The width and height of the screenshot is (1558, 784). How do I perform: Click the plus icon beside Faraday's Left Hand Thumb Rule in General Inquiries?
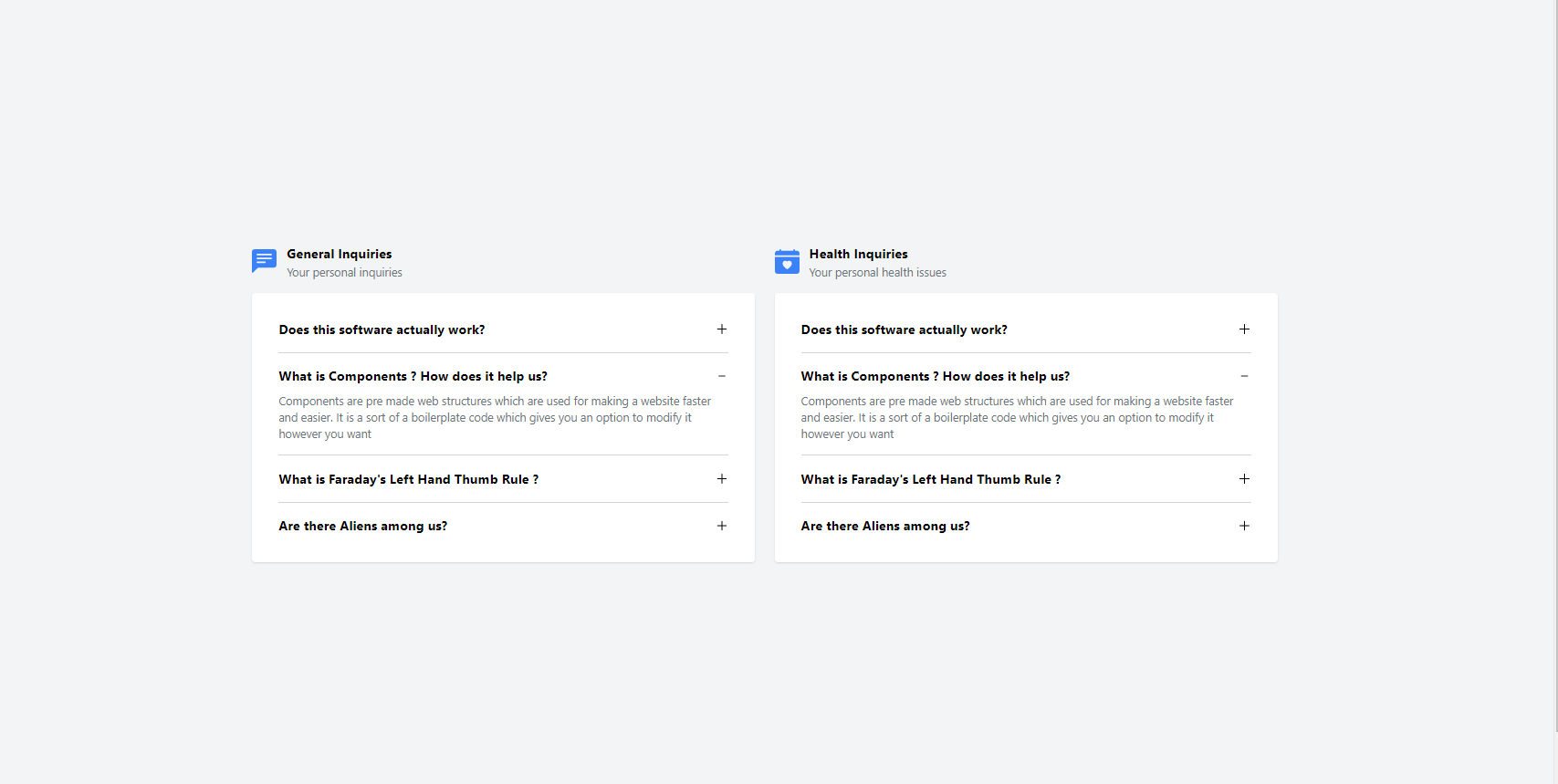[721, 478]
